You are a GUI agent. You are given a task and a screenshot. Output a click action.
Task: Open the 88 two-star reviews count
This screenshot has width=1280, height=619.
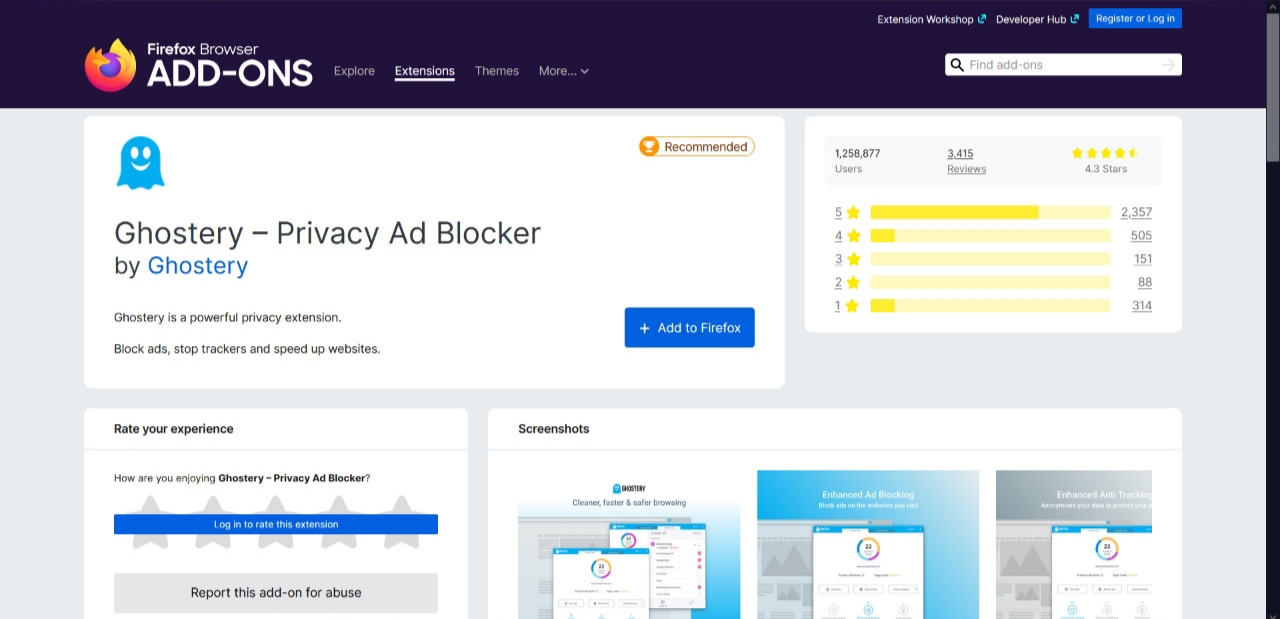[x=1145, y=282]
